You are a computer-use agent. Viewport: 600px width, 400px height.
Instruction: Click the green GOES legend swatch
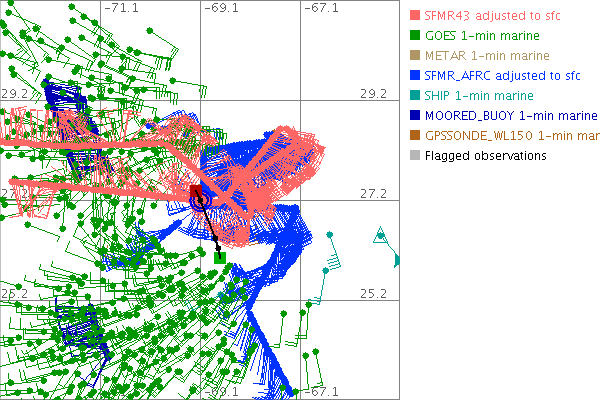pyautogui.click(x=413, y=35)
